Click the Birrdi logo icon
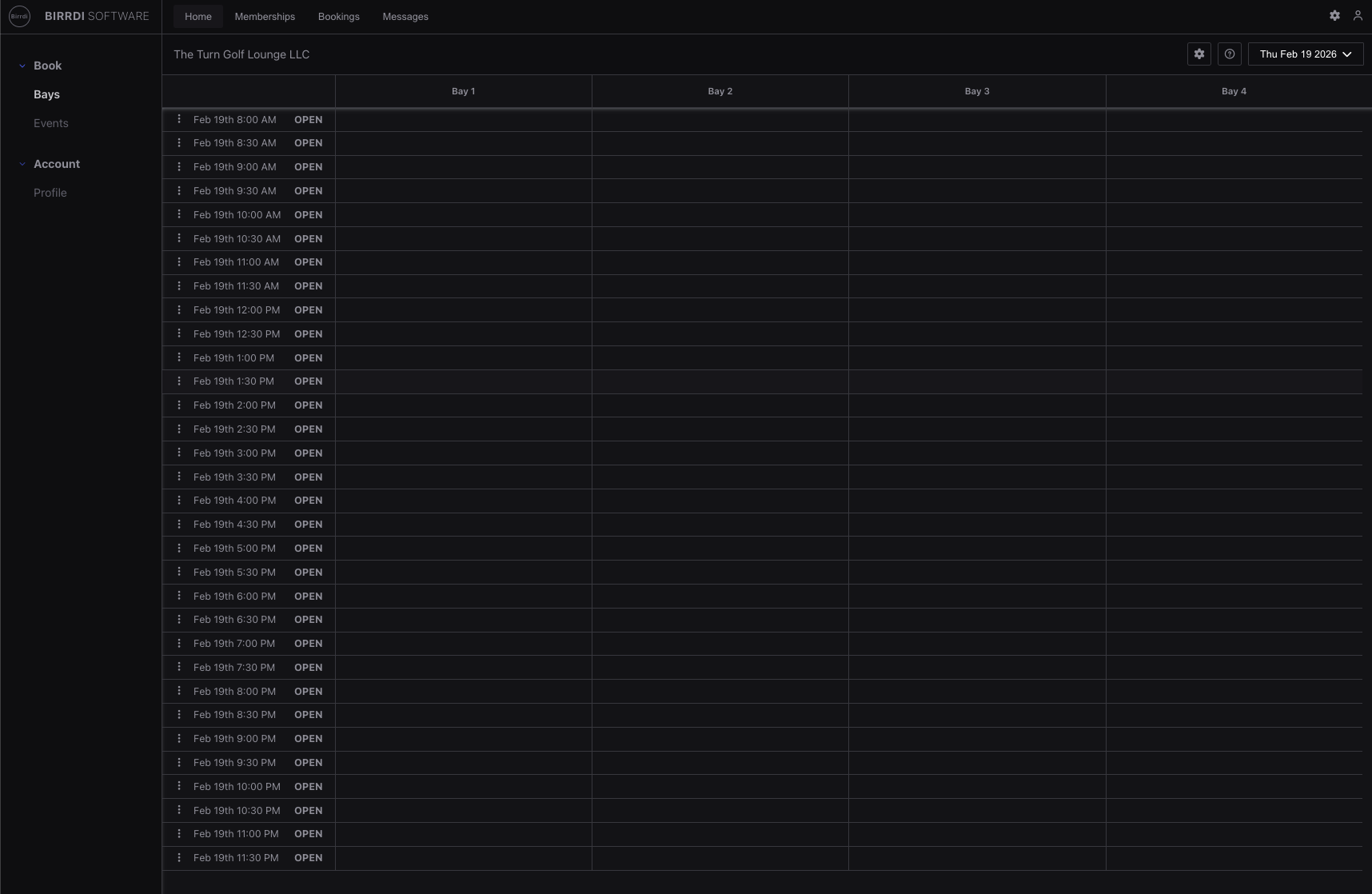Viewport: 1372px width, 894px height. [19, 16]
